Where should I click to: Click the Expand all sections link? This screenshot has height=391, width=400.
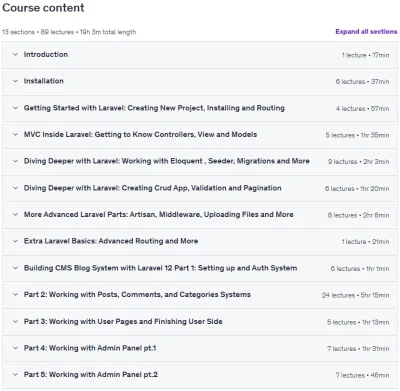tap(366, 32)
